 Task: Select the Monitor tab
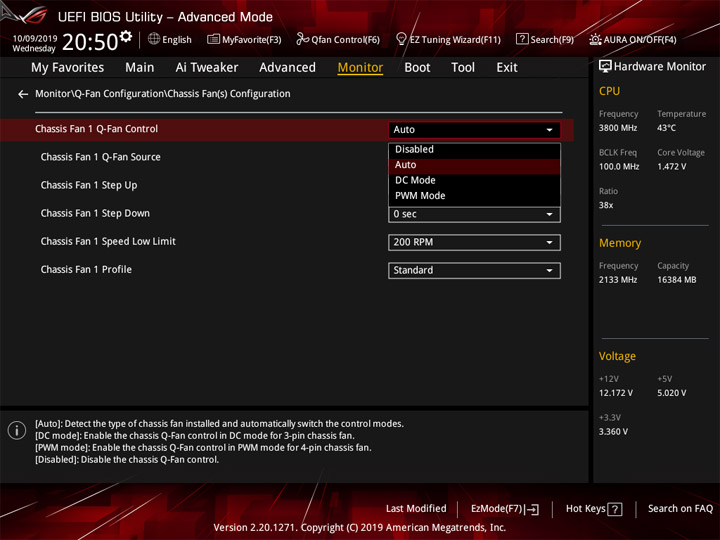tap(360, 68)
